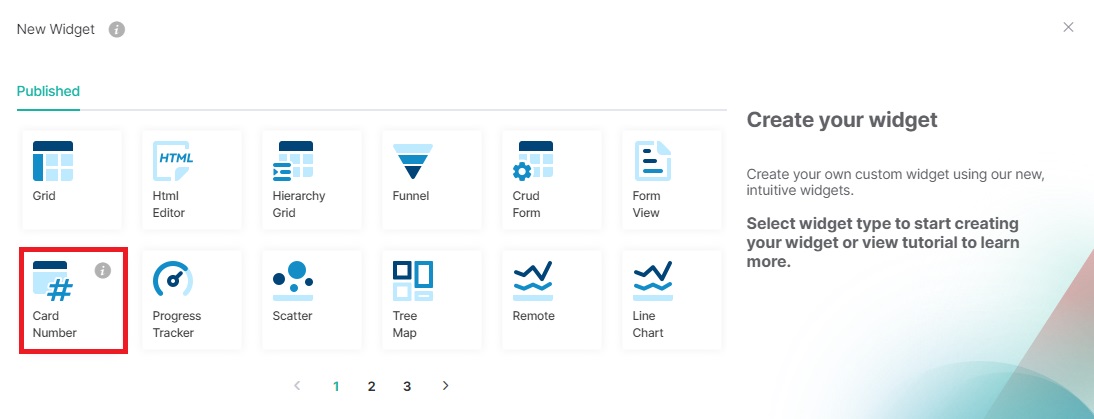Pick the Card Number widget
The width and height of the screenshot is (1094, 419).
[x=54, y=283]
